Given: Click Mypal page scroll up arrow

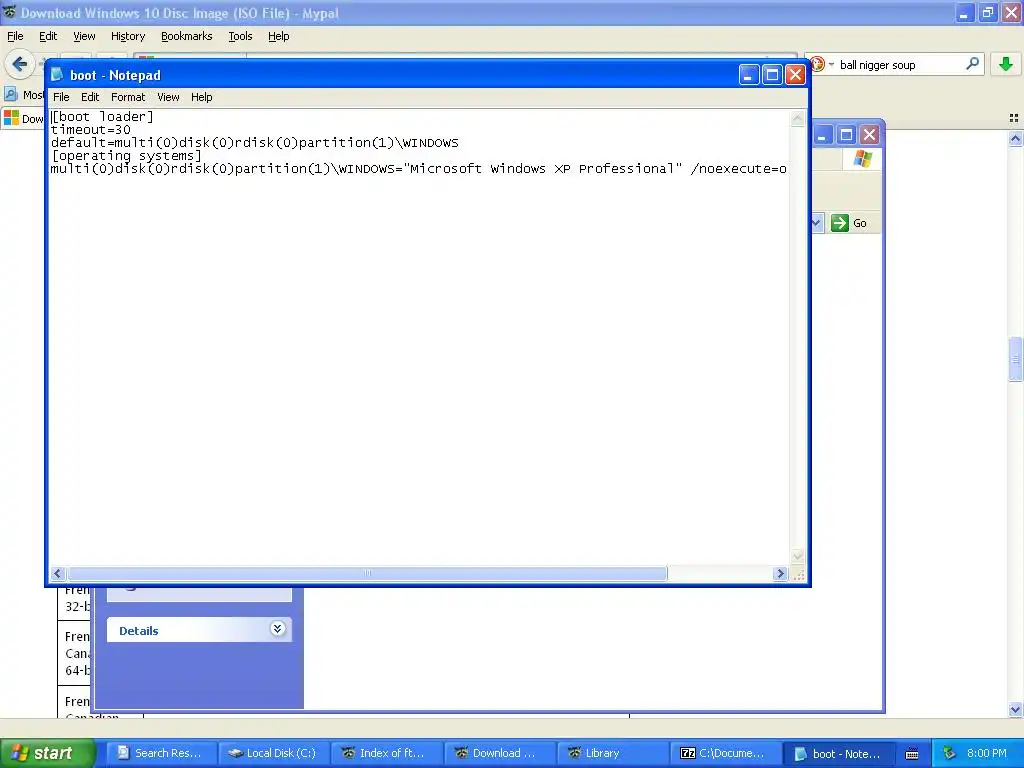Looking at the screenshot, I should tap(1015, 138).
